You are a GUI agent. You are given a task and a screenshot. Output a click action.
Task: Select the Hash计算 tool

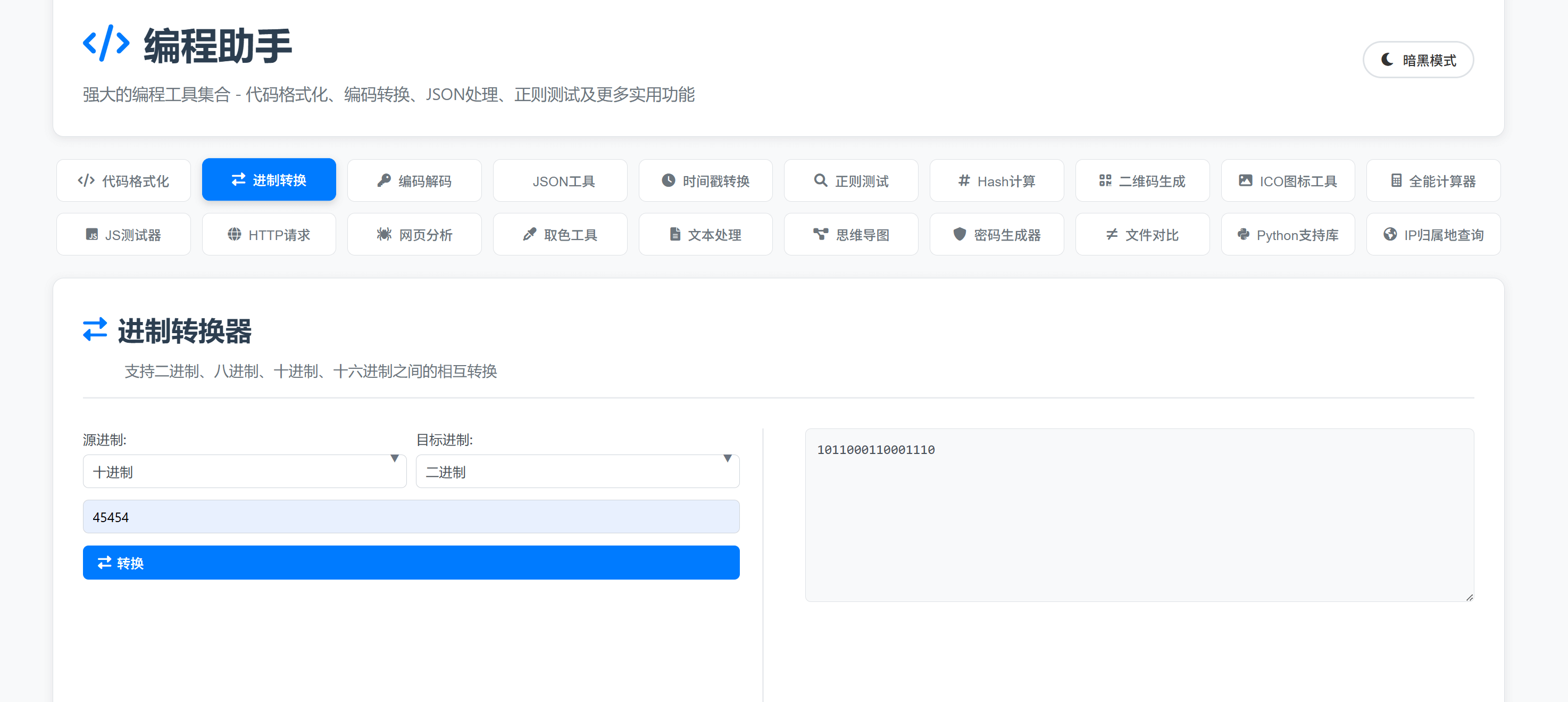(996, 180)
